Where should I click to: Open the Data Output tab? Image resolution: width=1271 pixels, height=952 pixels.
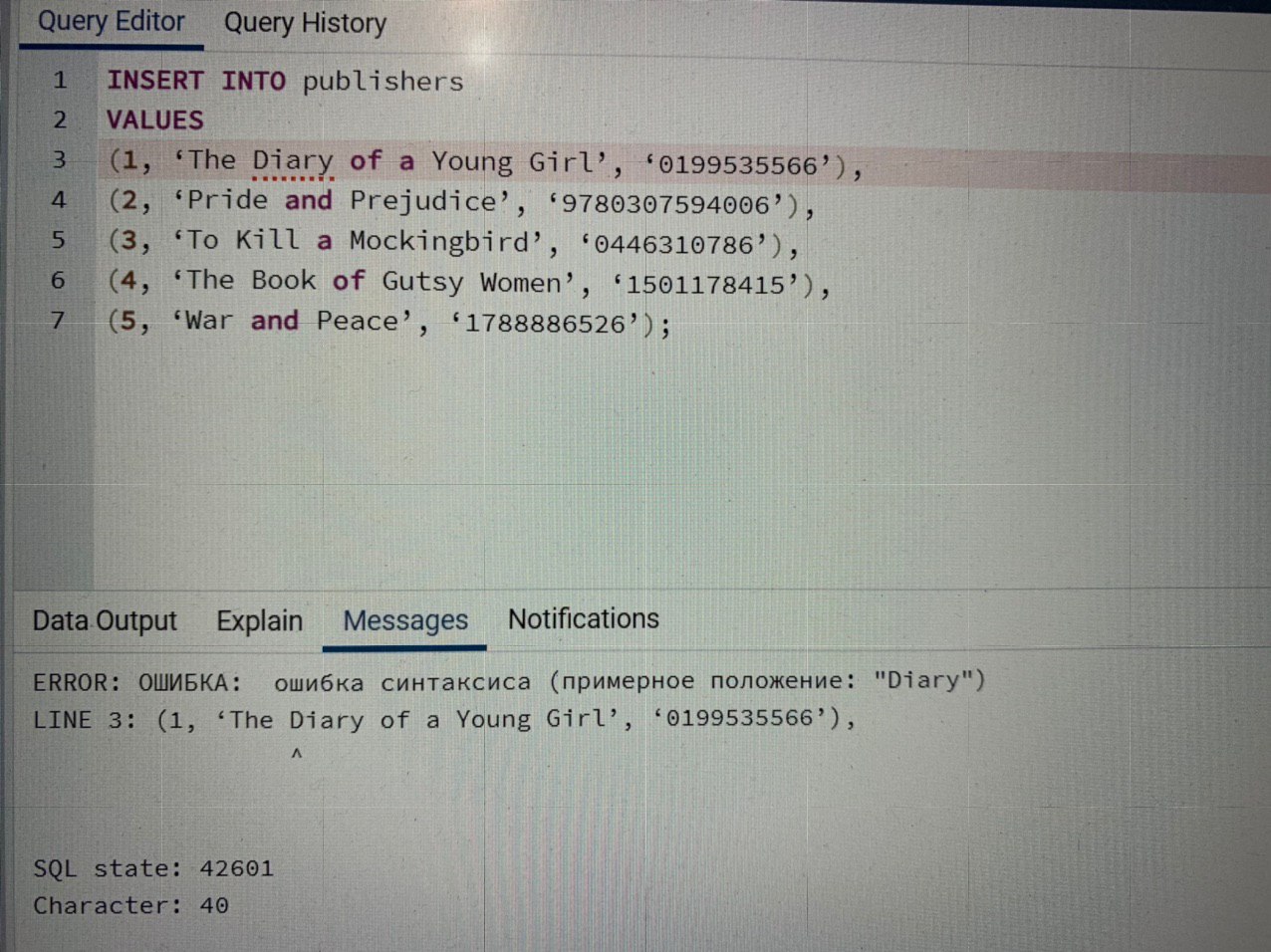105,621
